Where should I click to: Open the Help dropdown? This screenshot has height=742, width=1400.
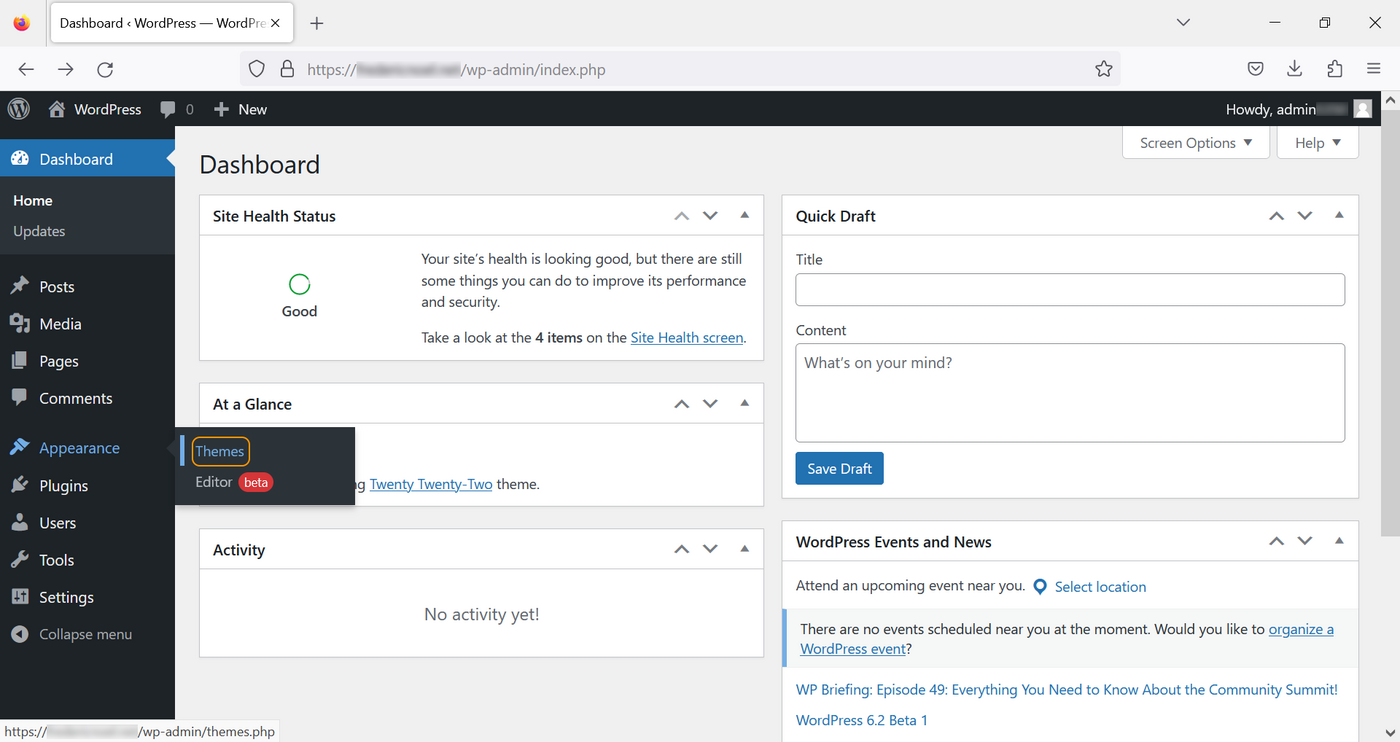coord(1317,142)
